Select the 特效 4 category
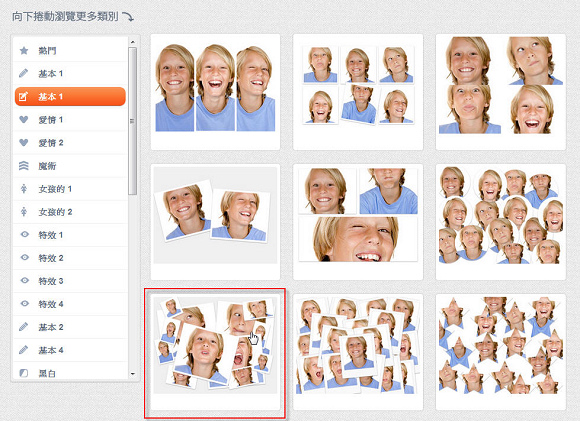Image resolution: width=580 pixels, height=421 pixels. (x=70, y=304)
